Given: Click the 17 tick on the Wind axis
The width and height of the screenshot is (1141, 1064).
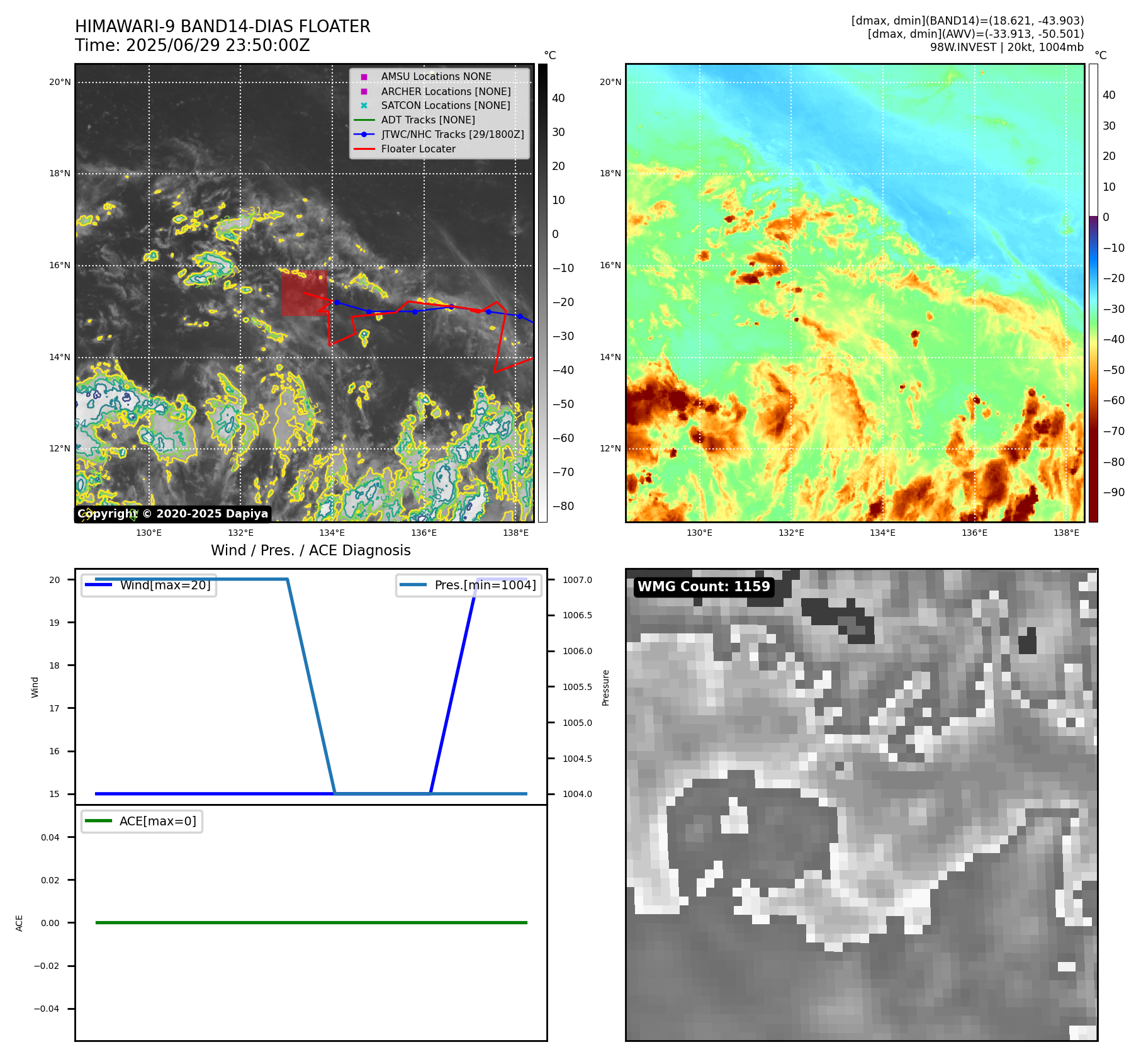Looking at the screenshot, I should point(55,708).
